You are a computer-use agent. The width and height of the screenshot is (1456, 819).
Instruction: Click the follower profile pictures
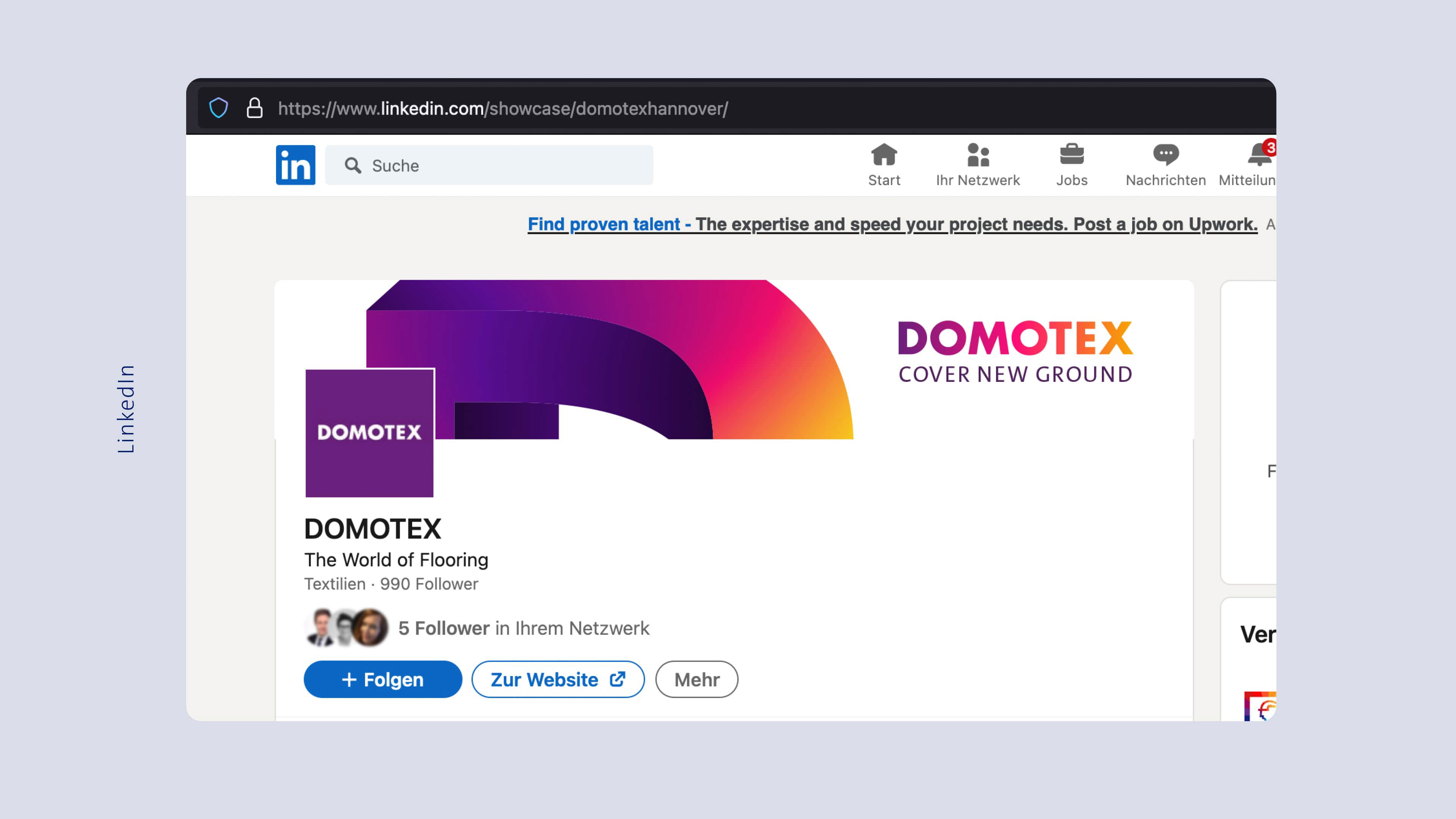tap(347, 628)
